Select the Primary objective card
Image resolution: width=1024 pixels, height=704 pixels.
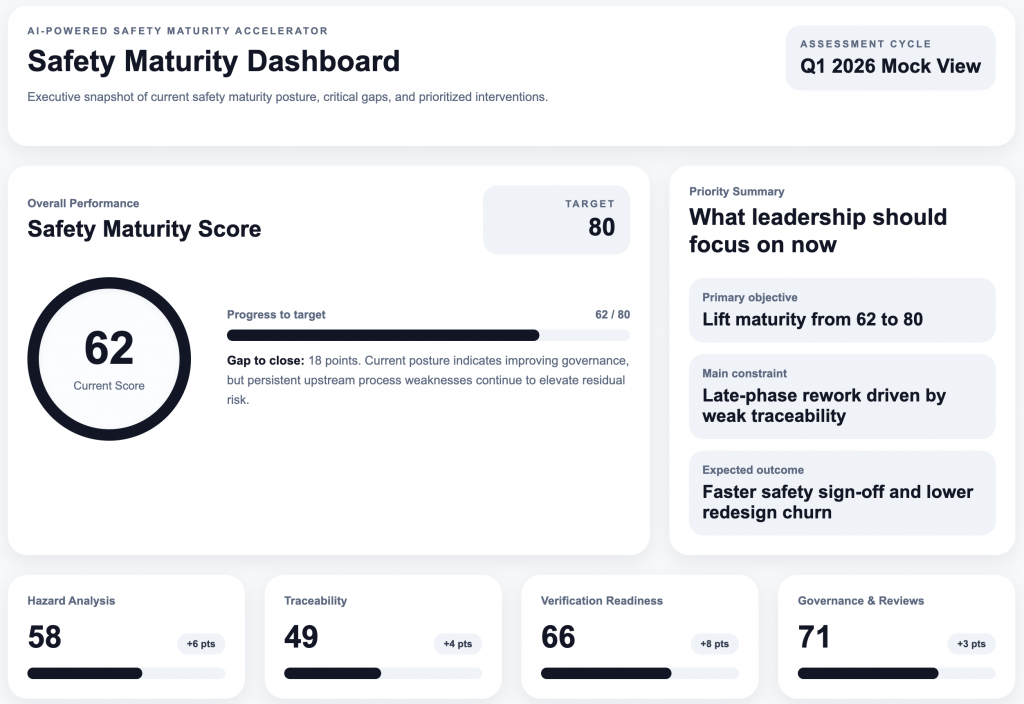[842, 310]
